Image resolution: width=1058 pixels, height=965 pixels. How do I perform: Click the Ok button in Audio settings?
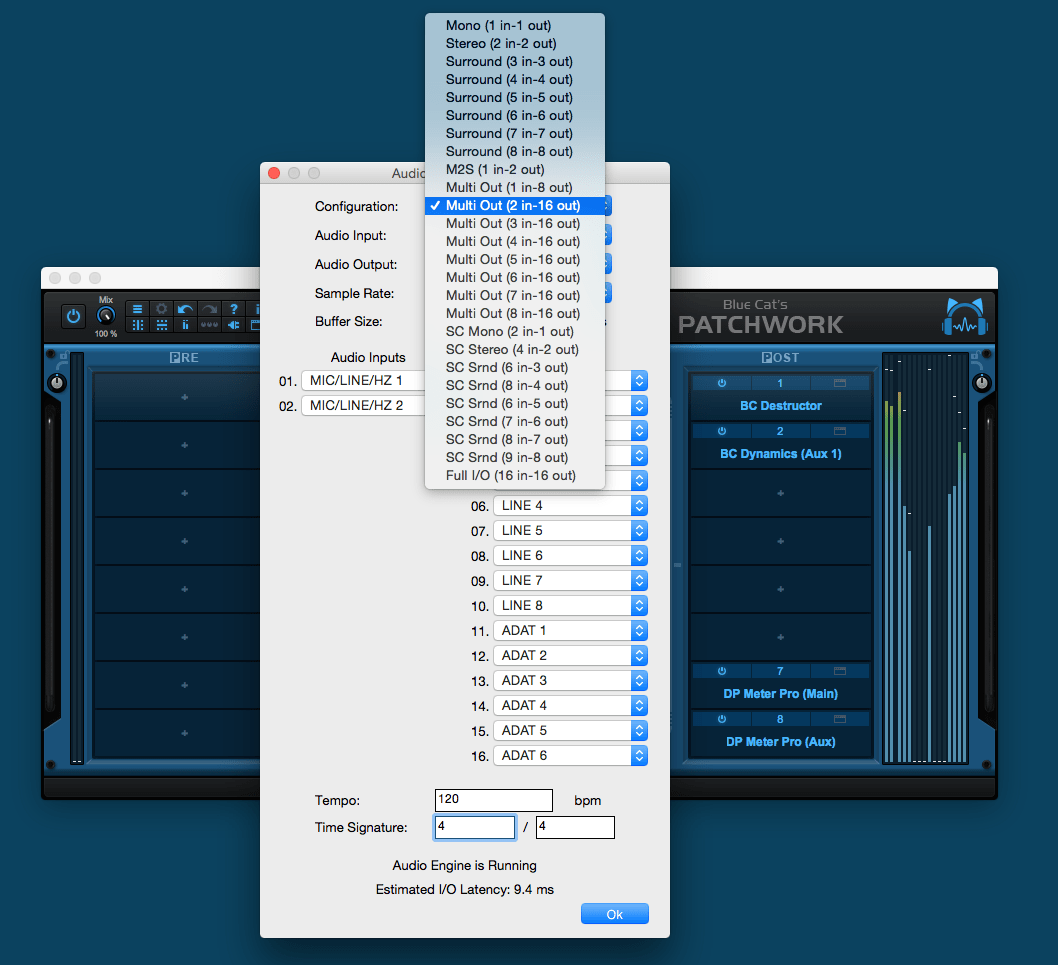tap(614, 913)
